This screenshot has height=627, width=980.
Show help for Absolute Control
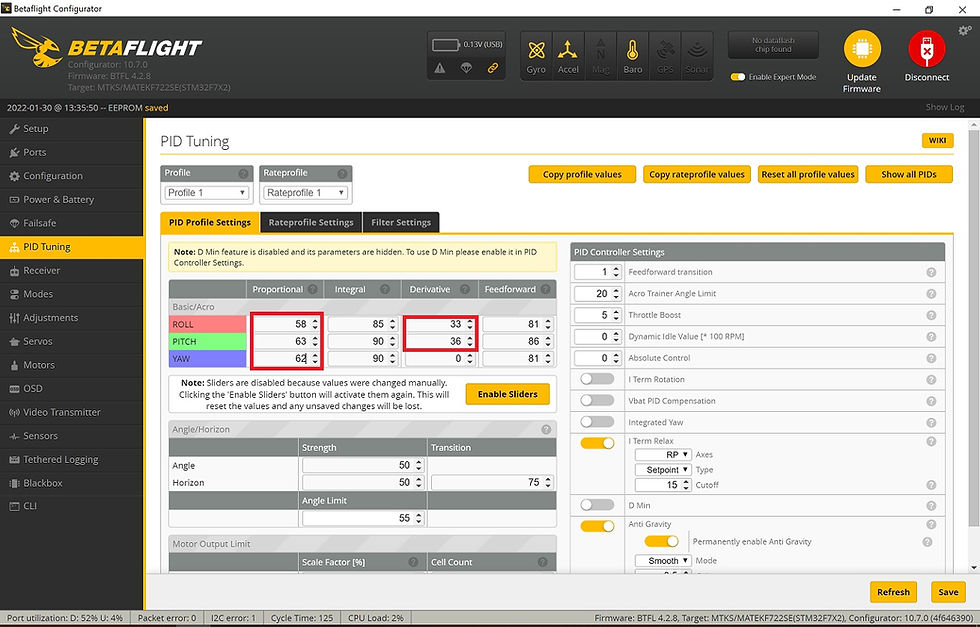(x=931, y=358)
